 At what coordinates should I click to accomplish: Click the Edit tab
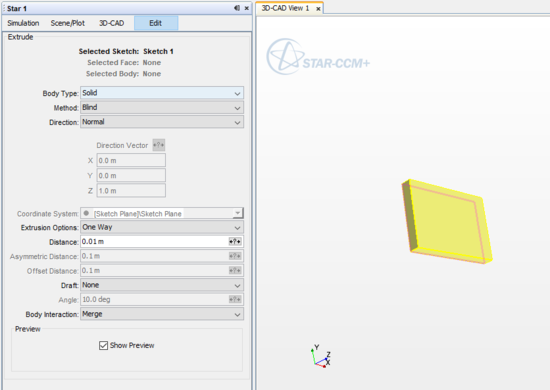pyautogui.click(x=156, y=23)
